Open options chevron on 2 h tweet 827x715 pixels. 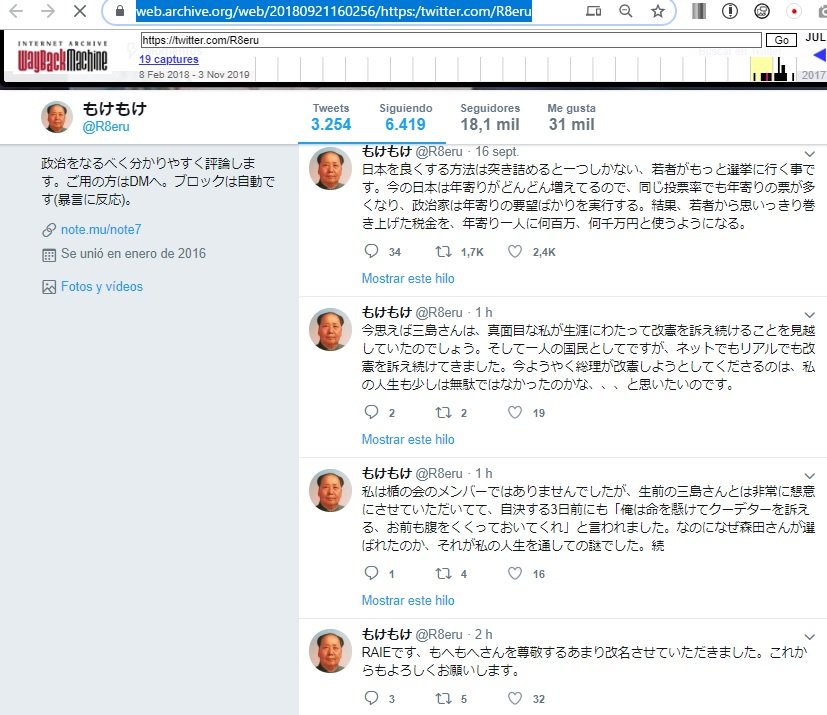pyautogui.click(x=810, y=637)
